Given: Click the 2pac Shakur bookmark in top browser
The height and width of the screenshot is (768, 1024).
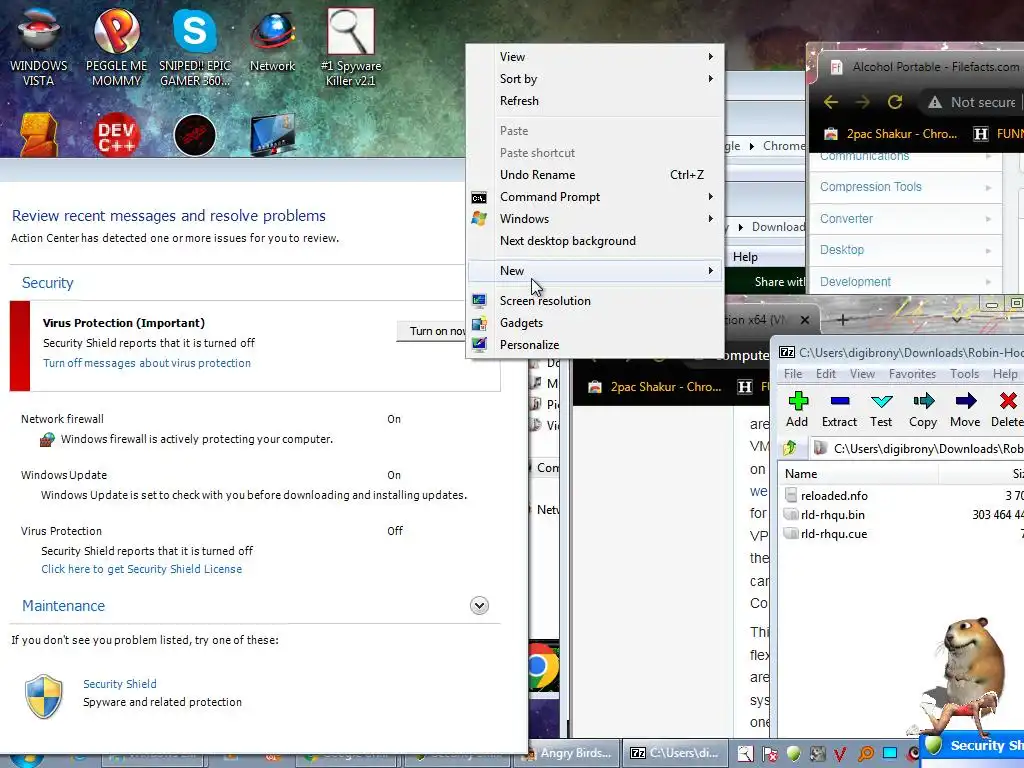Looking at the screenshot, I should coord(893,134).
